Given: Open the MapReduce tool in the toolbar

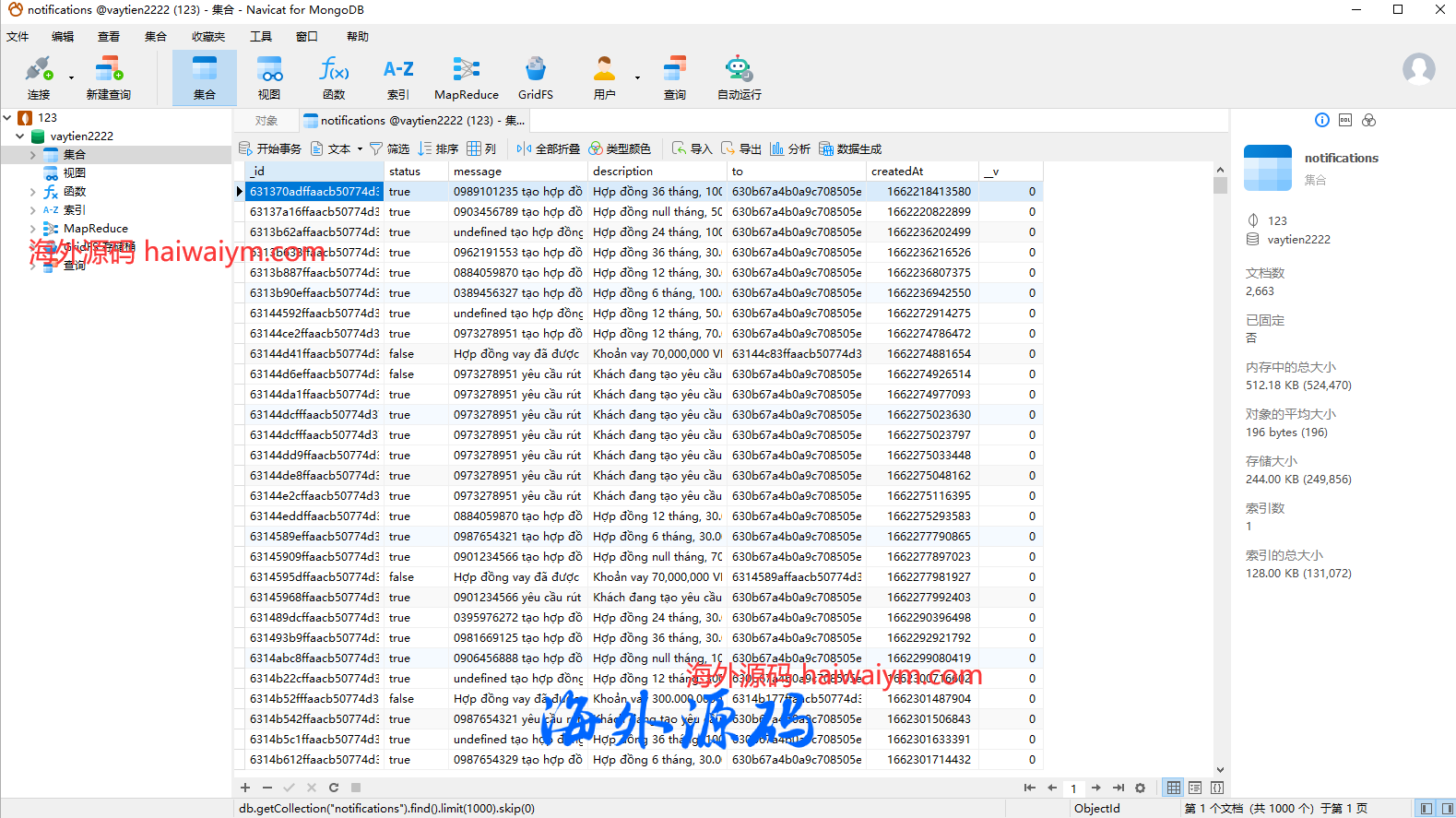Looking at the screenshot, I should (x=466, y=77).
